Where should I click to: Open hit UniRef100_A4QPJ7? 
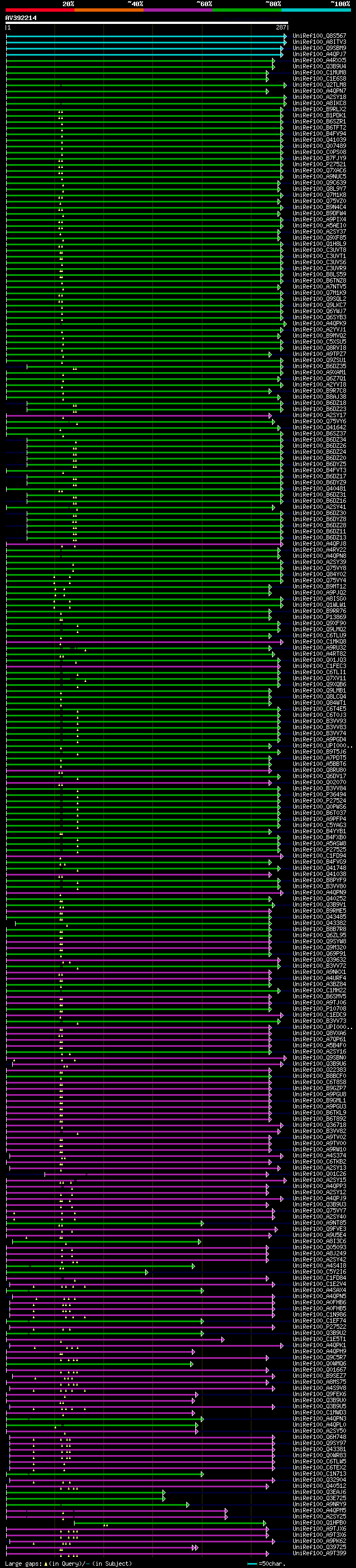point(319,54)
